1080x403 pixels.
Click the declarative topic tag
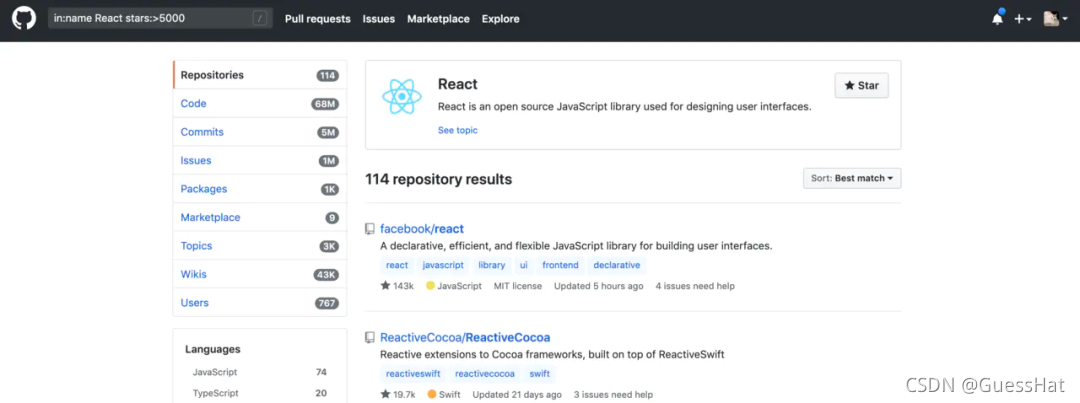point(616,265)
